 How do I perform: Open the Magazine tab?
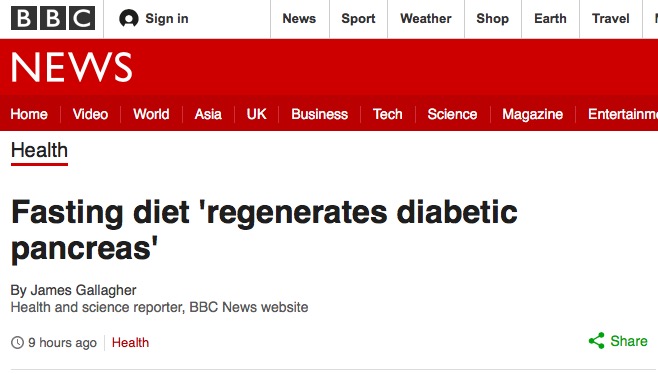pos(533,114)
